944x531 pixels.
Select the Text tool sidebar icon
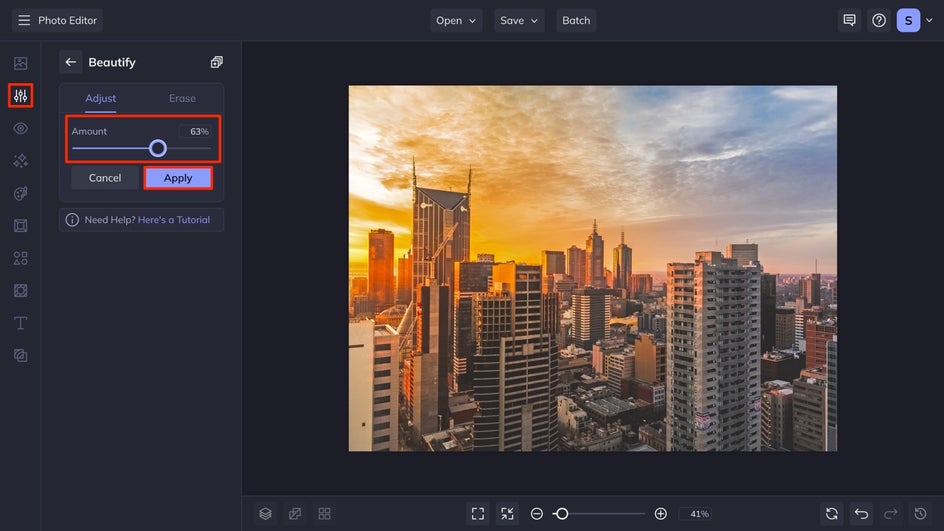20,323
